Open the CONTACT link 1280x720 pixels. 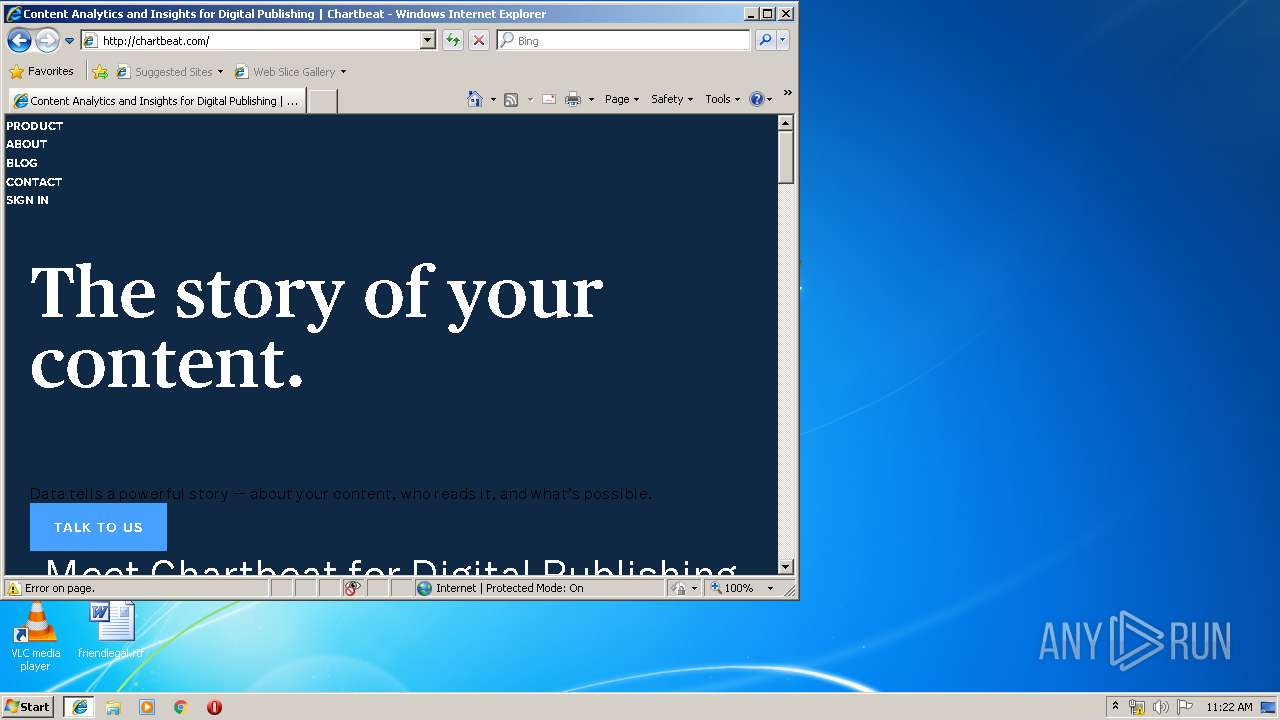(x=34, y=182)
